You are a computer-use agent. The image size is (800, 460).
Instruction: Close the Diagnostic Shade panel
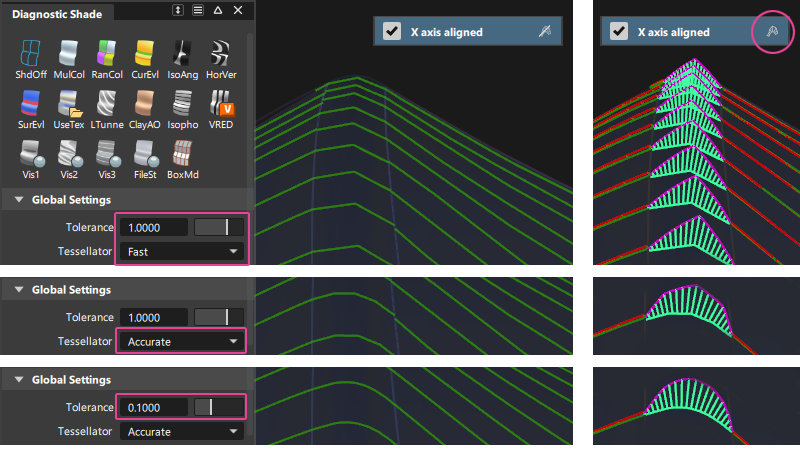(x=238, y=10)
